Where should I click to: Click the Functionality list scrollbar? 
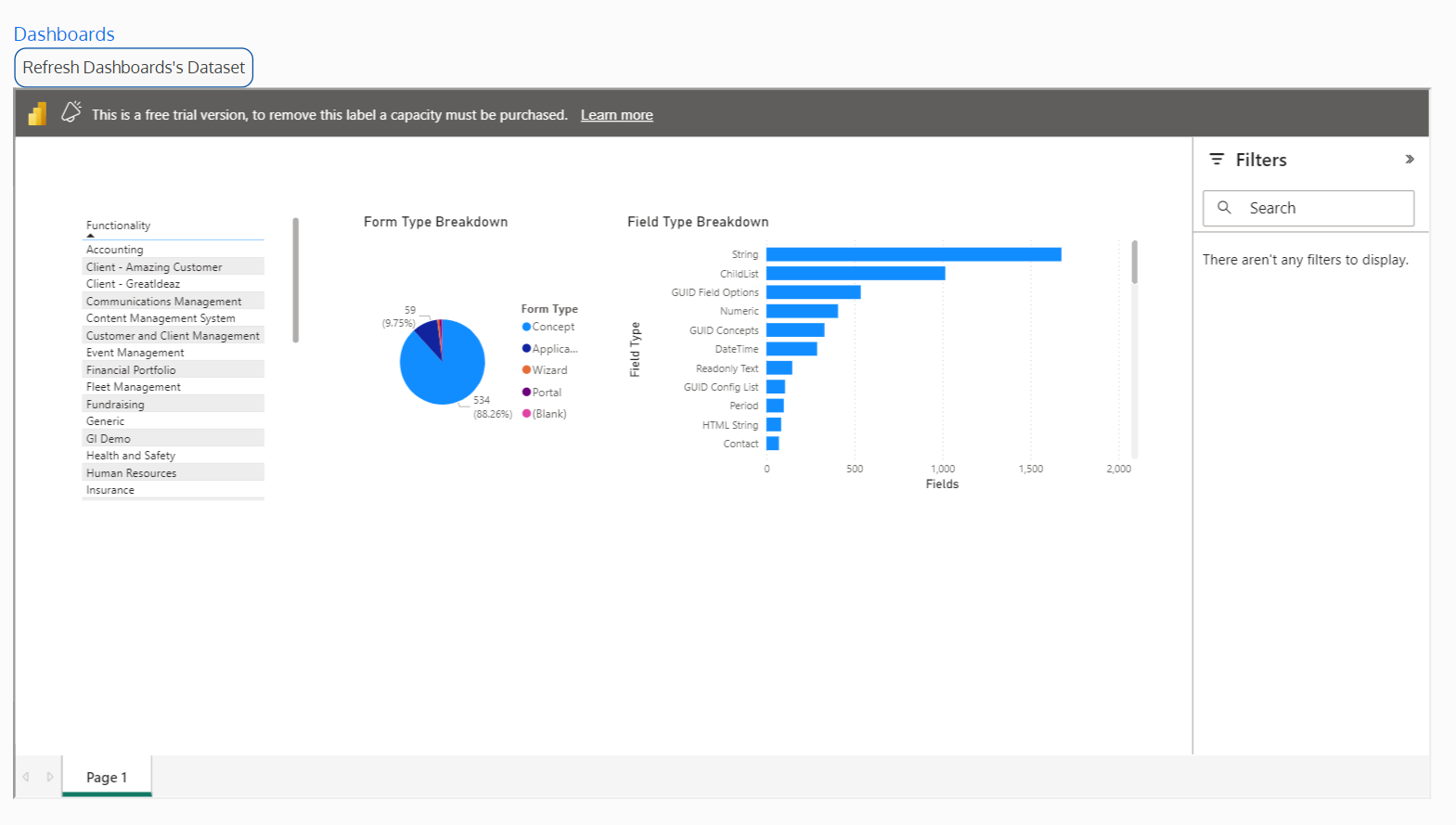[296, 280]
